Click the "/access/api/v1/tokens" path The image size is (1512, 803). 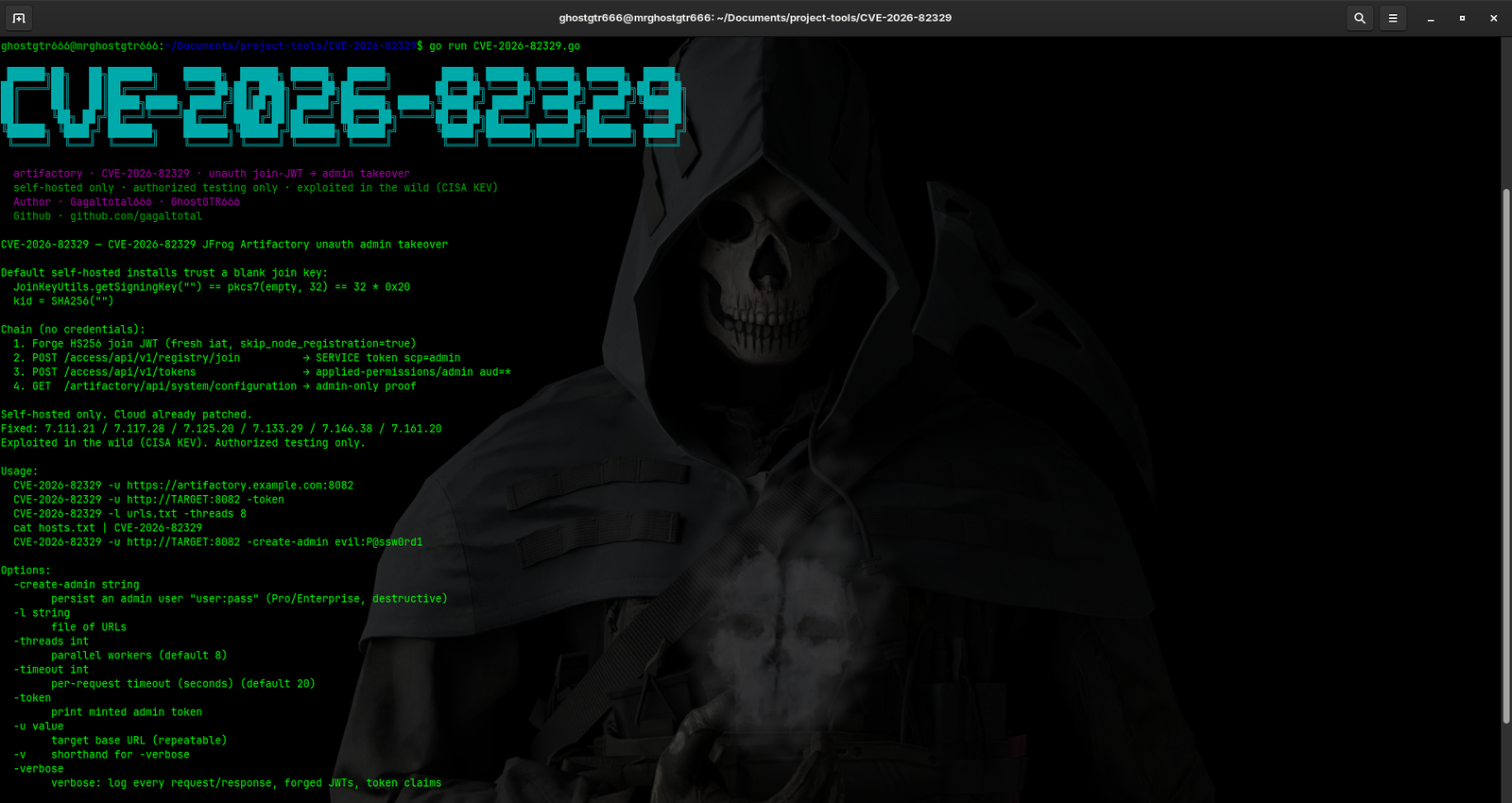[x=130, y=372]
